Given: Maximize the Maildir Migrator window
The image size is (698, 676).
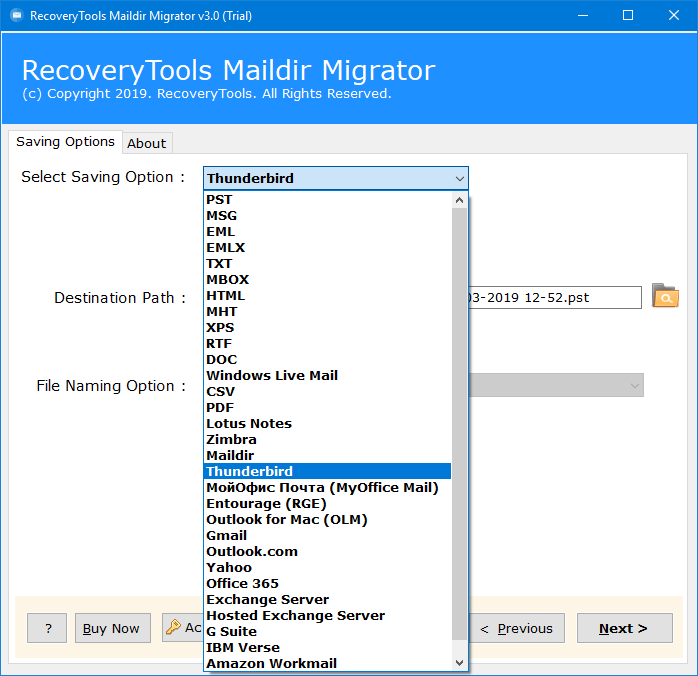Looking at the screenshot, I should click(628, 16).
